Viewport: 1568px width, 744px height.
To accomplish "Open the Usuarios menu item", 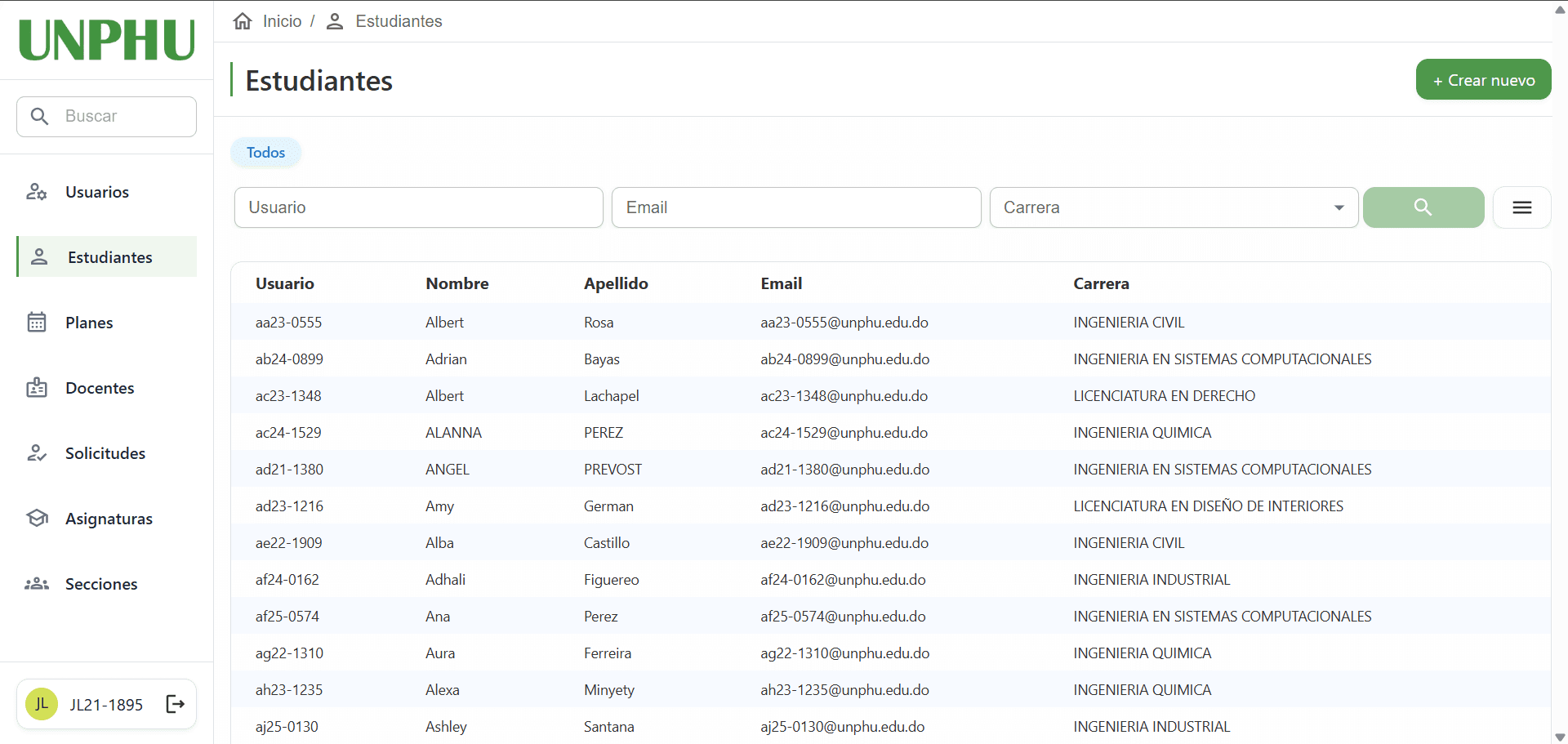I will [x=107, y=192].
